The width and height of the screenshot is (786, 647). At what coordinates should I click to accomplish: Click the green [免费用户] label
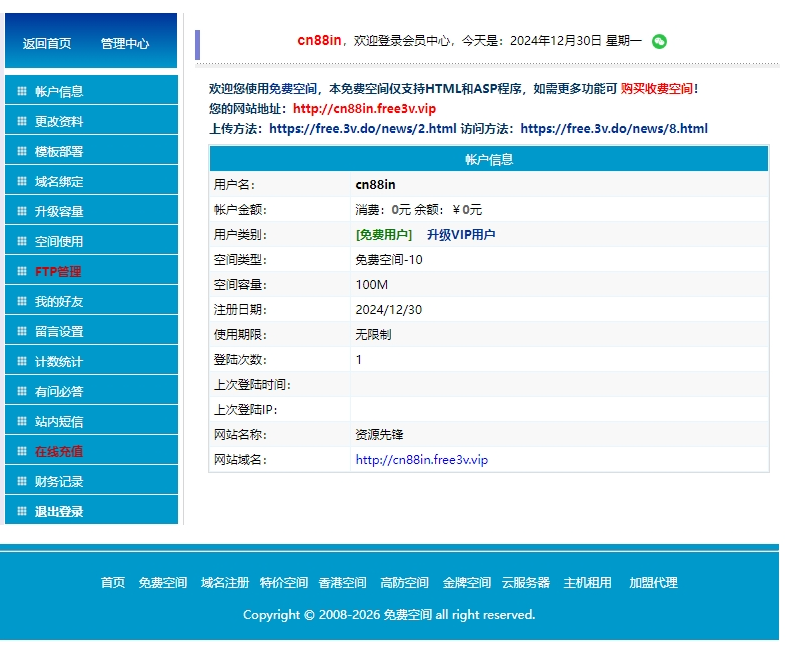(x=384, y=235)
